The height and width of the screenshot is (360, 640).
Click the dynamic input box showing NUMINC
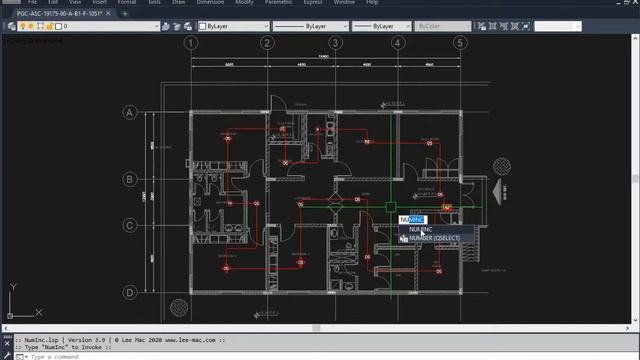(x=413, y=220)
